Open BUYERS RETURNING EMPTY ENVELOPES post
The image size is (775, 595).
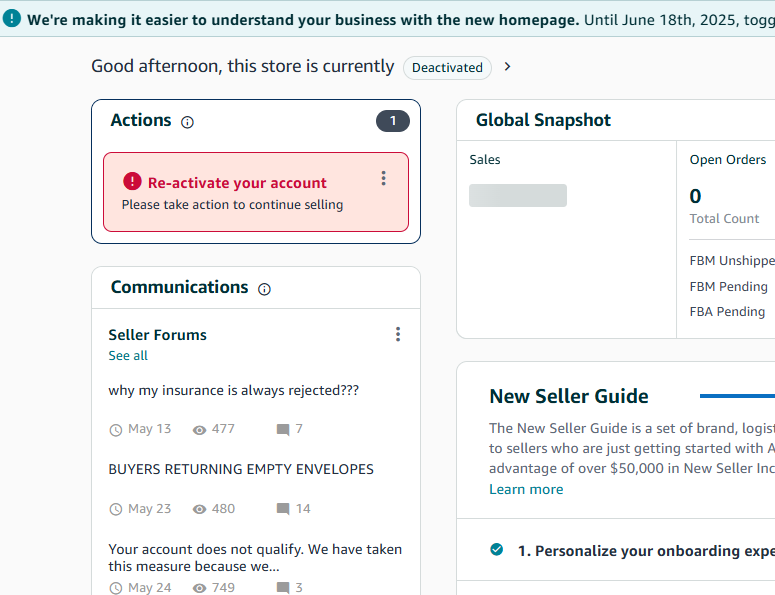241,469
